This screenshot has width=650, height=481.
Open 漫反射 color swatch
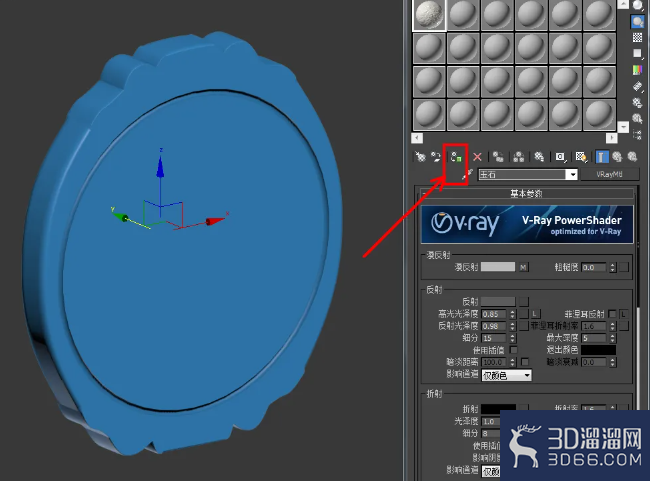pos(498,267)
